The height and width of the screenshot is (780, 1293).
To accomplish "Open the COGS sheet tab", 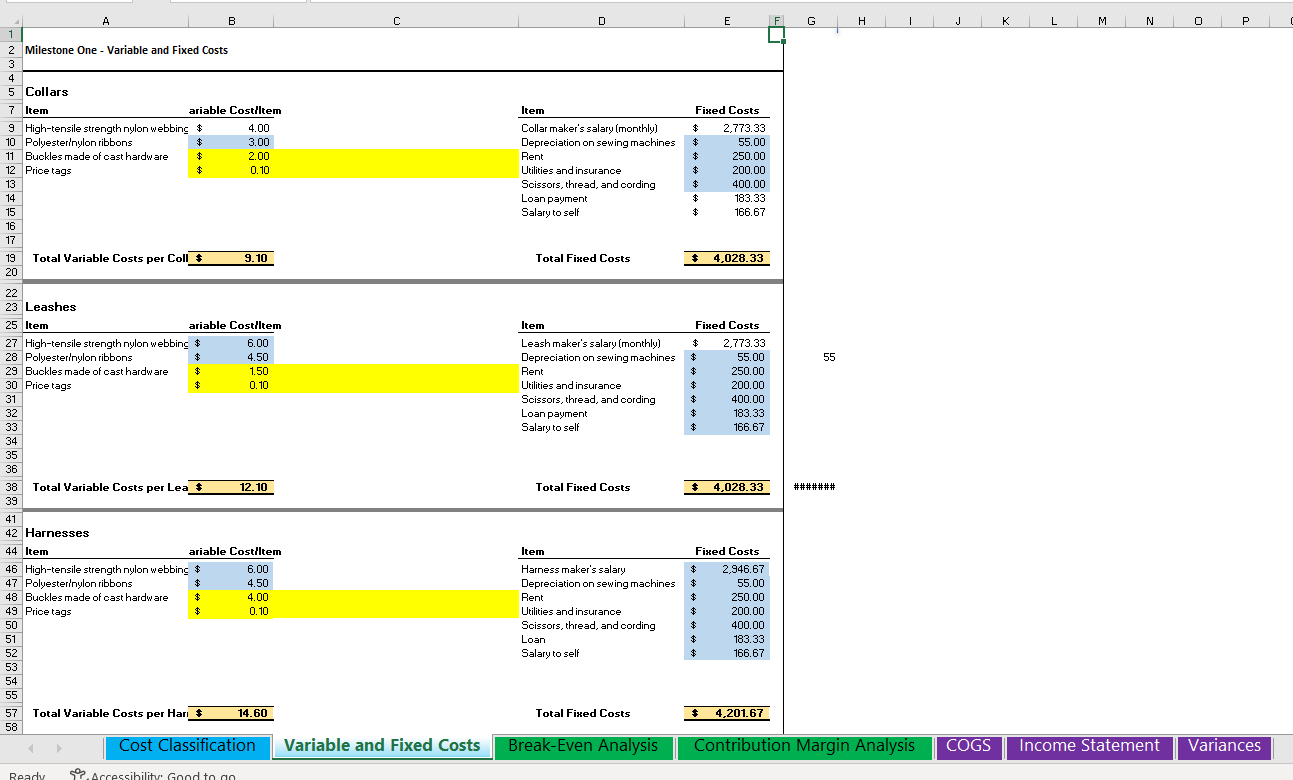I will [968, 746].
